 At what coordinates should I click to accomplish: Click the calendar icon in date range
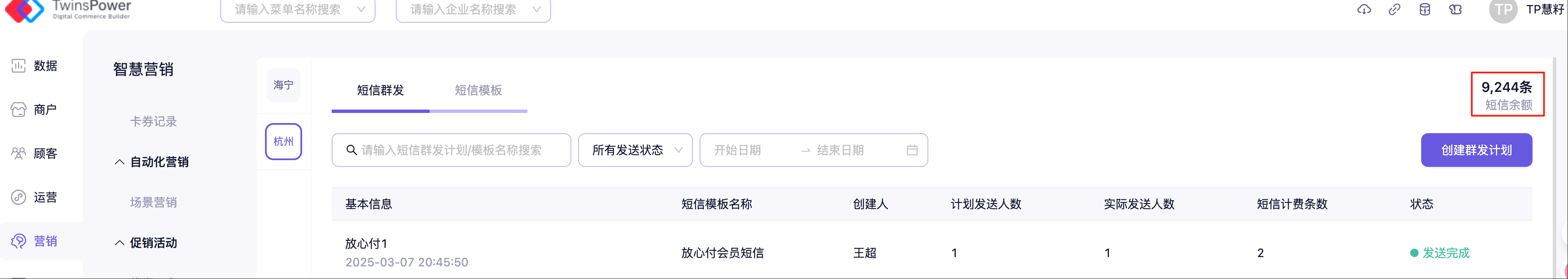point(912,150)
